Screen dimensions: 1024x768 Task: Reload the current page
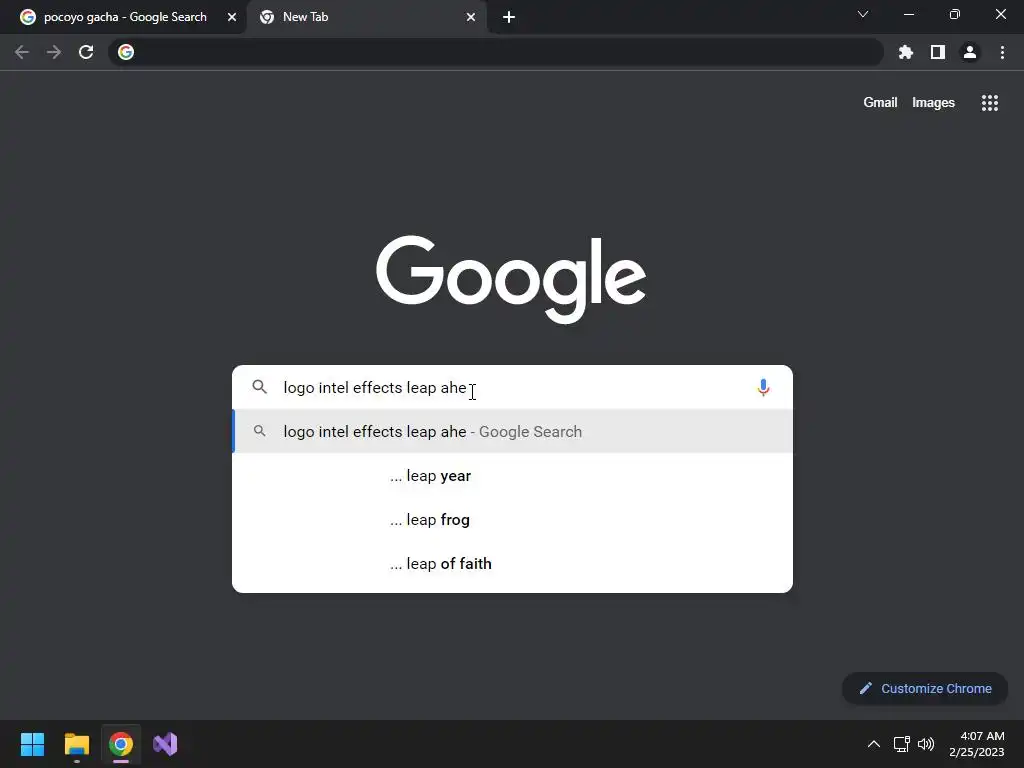point(86,52)
